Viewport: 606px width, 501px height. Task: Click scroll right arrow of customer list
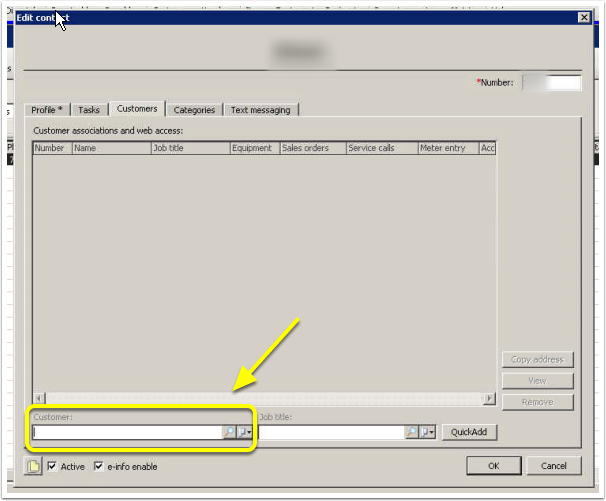pos(489,398)
